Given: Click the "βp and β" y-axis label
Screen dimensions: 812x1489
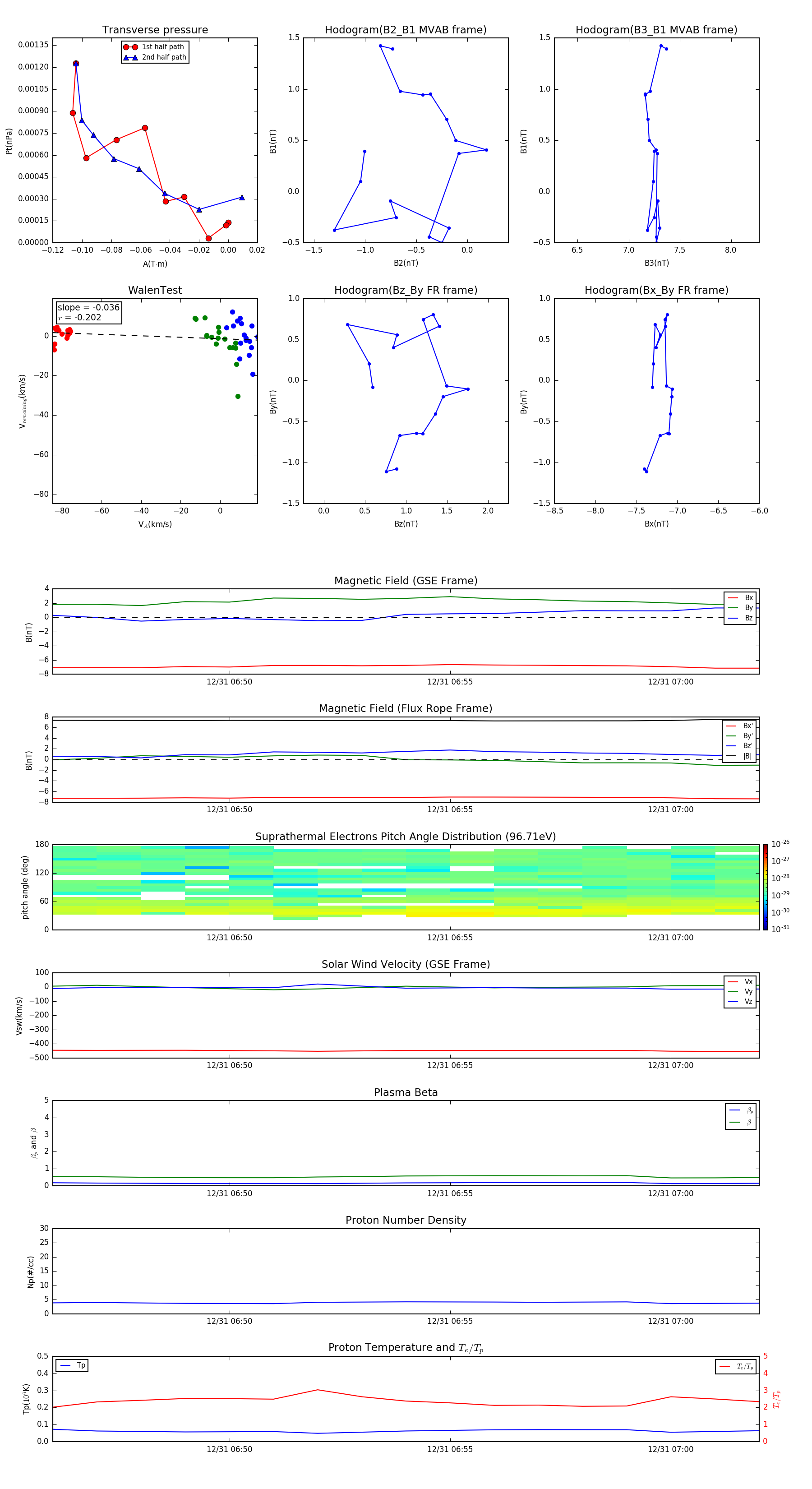Looking at the screenshot, I should click(34, 1143).
